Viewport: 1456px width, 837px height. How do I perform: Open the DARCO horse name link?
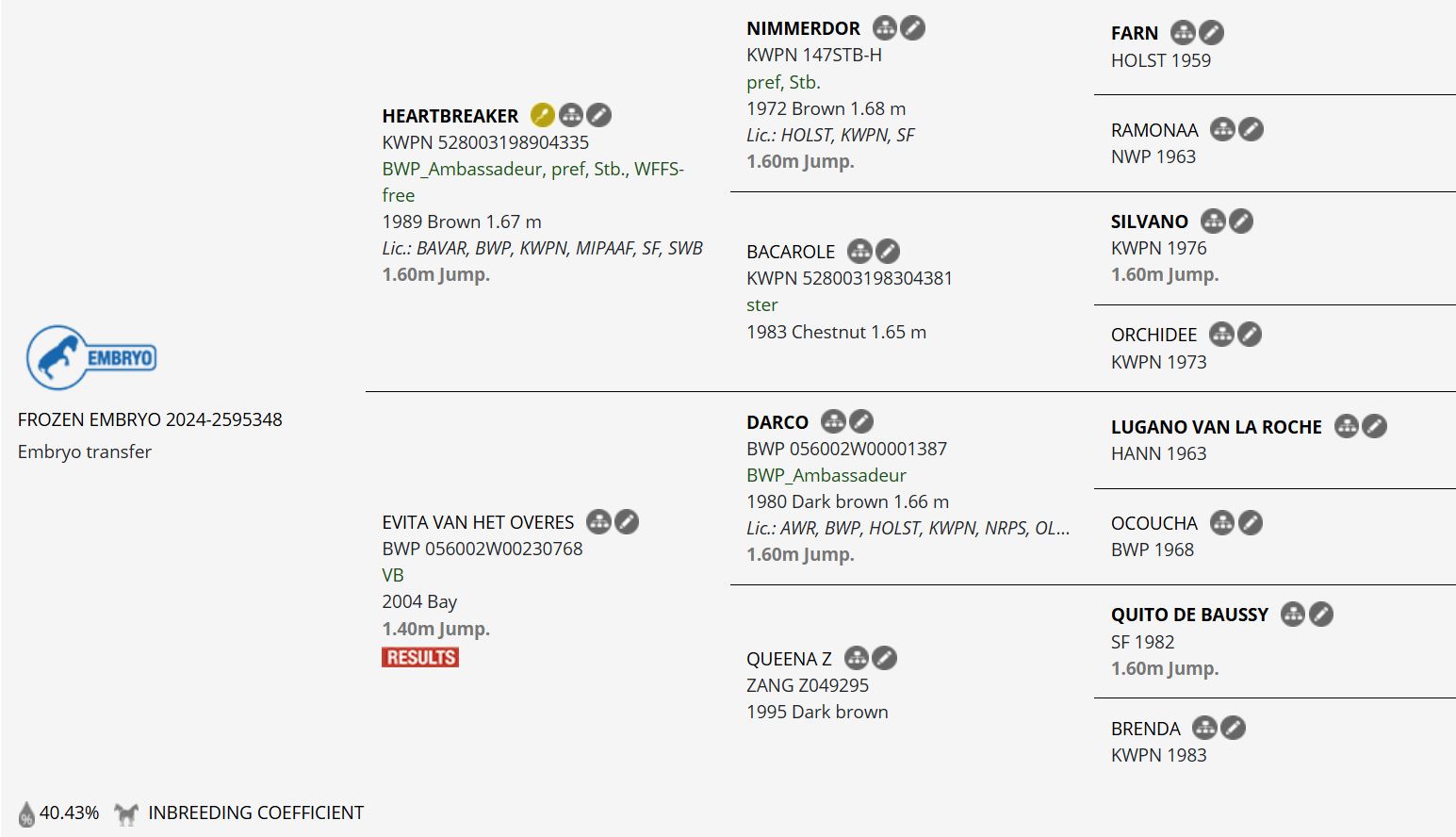point(777,422)
